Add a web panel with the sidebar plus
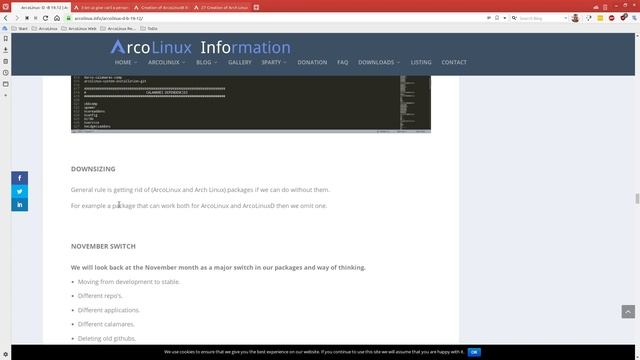Image resolution: width=640 pixels, height=360 pixels. point(5,95)
